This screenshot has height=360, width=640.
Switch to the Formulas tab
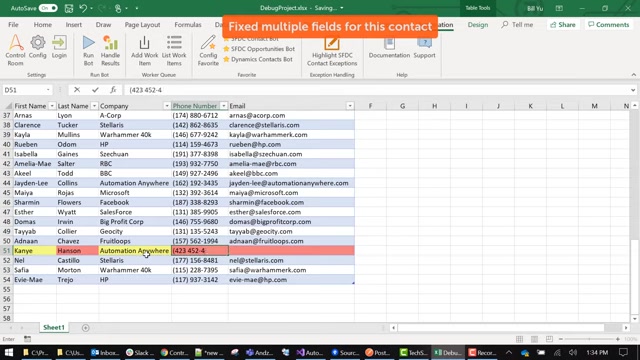[x=188, y=25]
